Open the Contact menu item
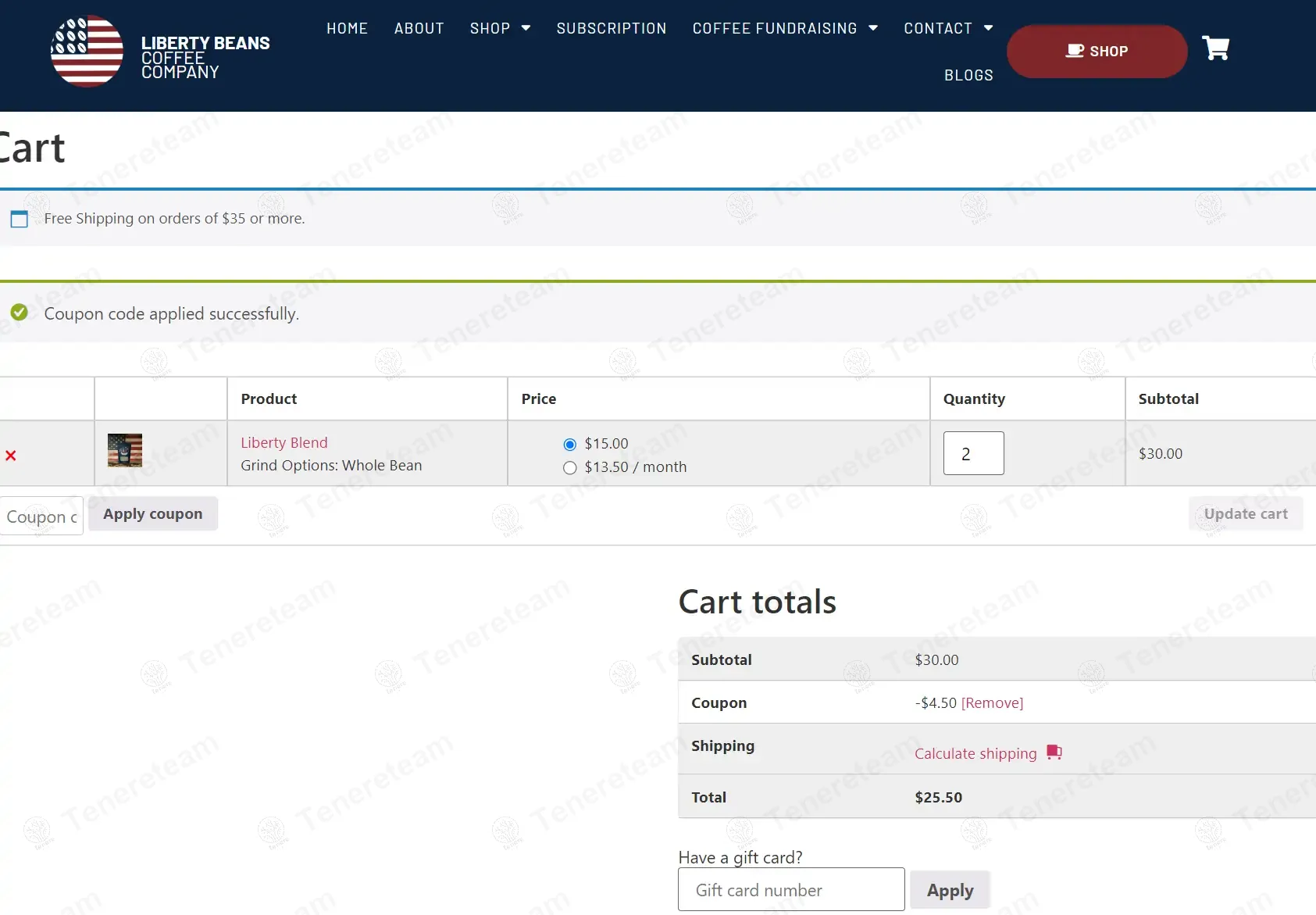The height and width of the screenshot is (915, 1316). (938, 28)
